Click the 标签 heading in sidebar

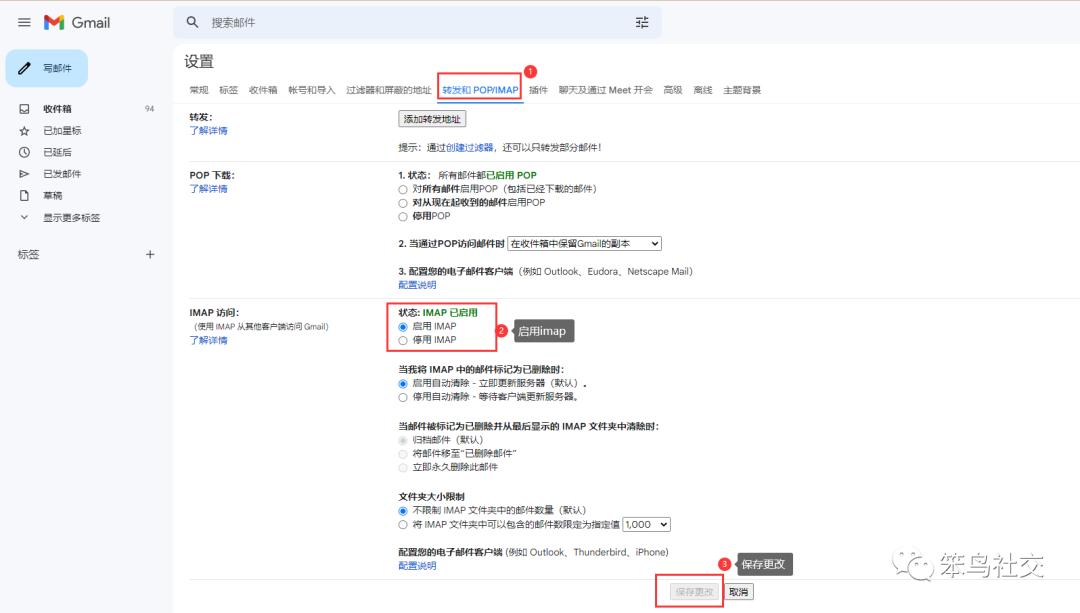(28, 254)
